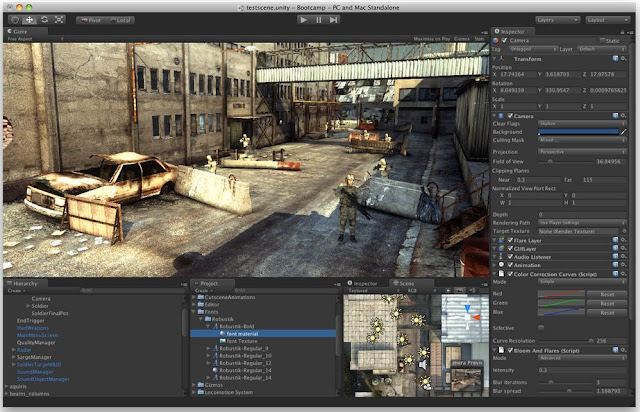This screenshot has height=412, width=640.
Task: Click the Inspector lock icon
Action: tap(622, 31)
